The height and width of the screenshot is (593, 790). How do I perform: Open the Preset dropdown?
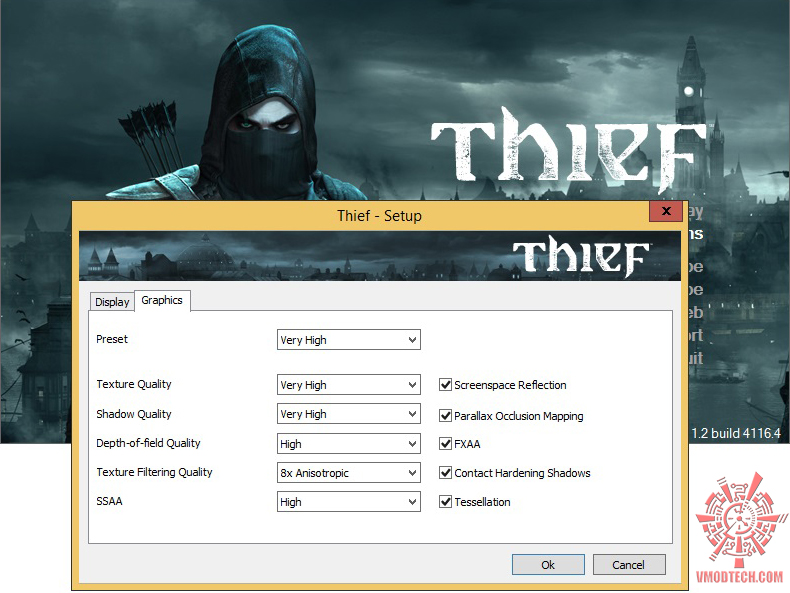349,340
